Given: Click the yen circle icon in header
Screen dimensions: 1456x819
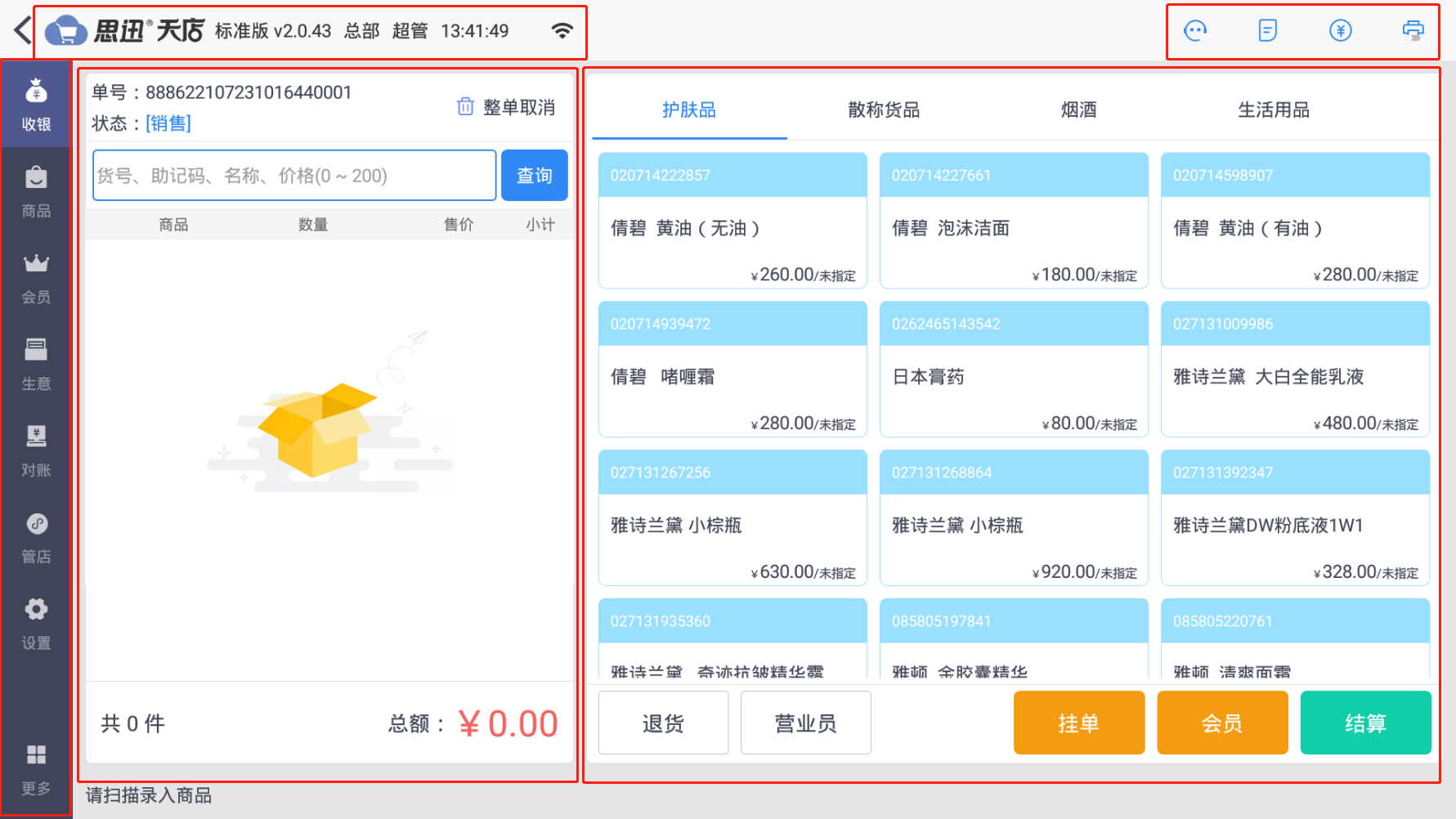Looking at the screenshot, I should pos(1340,31).
